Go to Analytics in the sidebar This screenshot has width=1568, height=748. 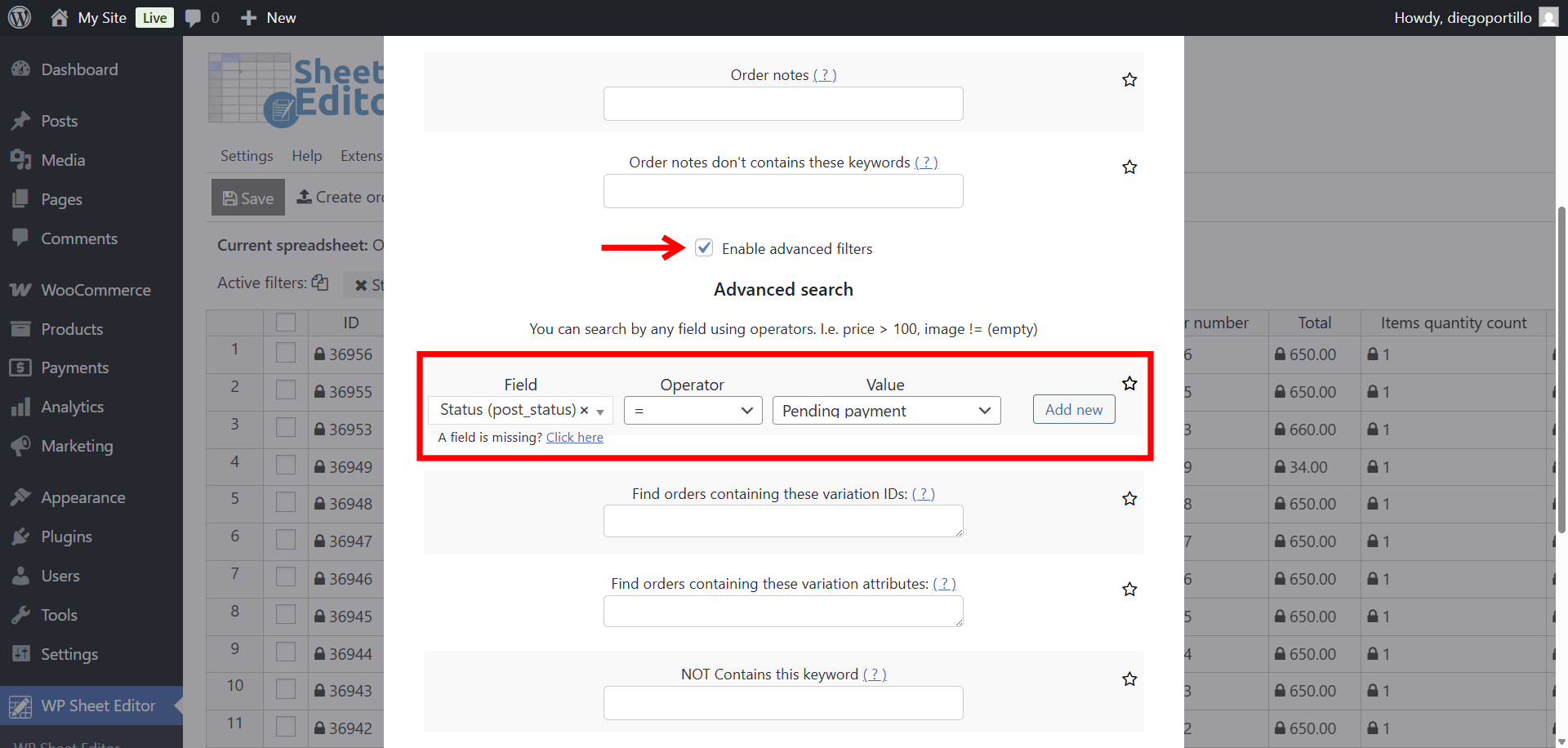pyautogui.click(x=72, y=407)
